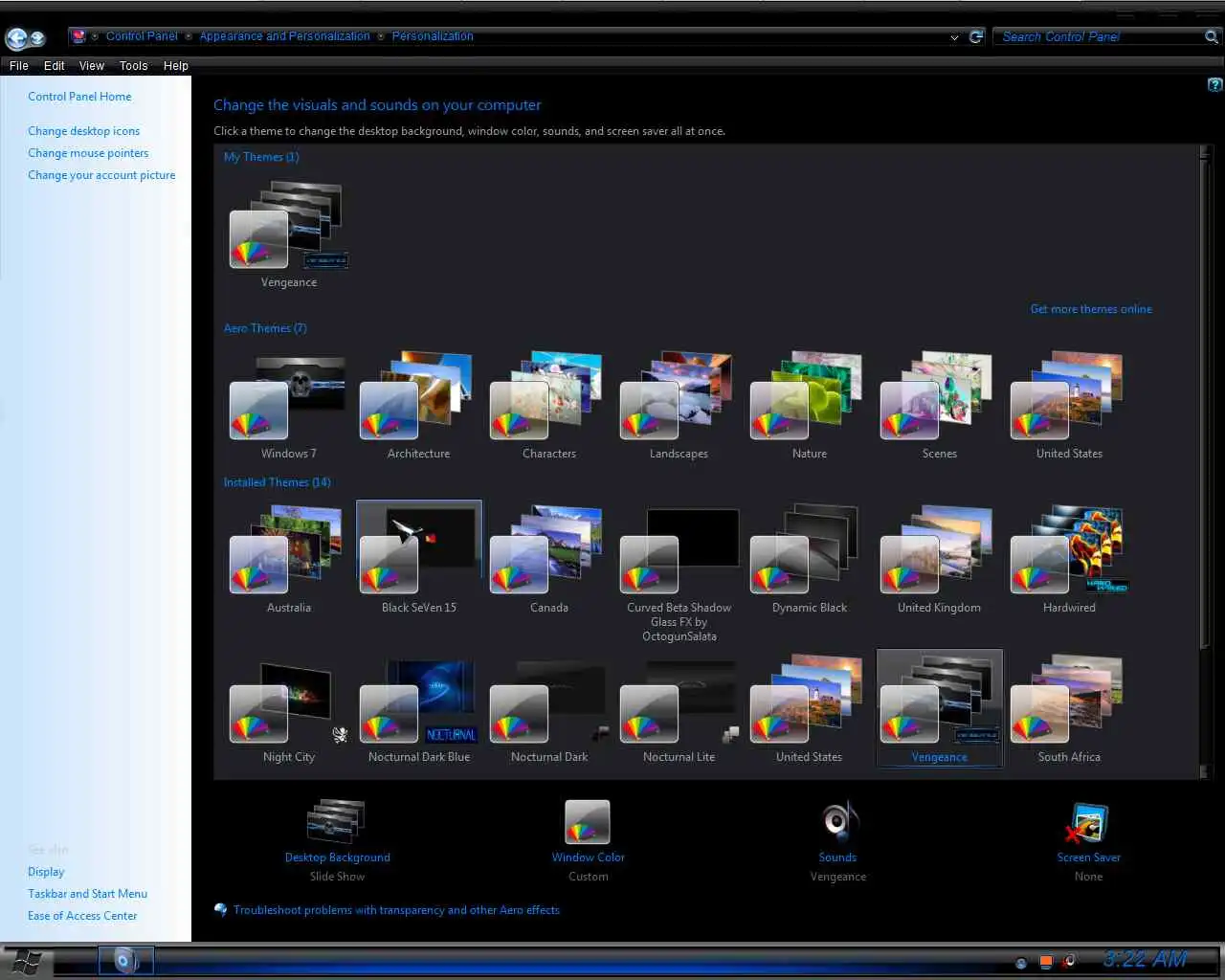Screen dimensions: 1225x980
Task: Open Ease of Access Center link
Action: 82,916
